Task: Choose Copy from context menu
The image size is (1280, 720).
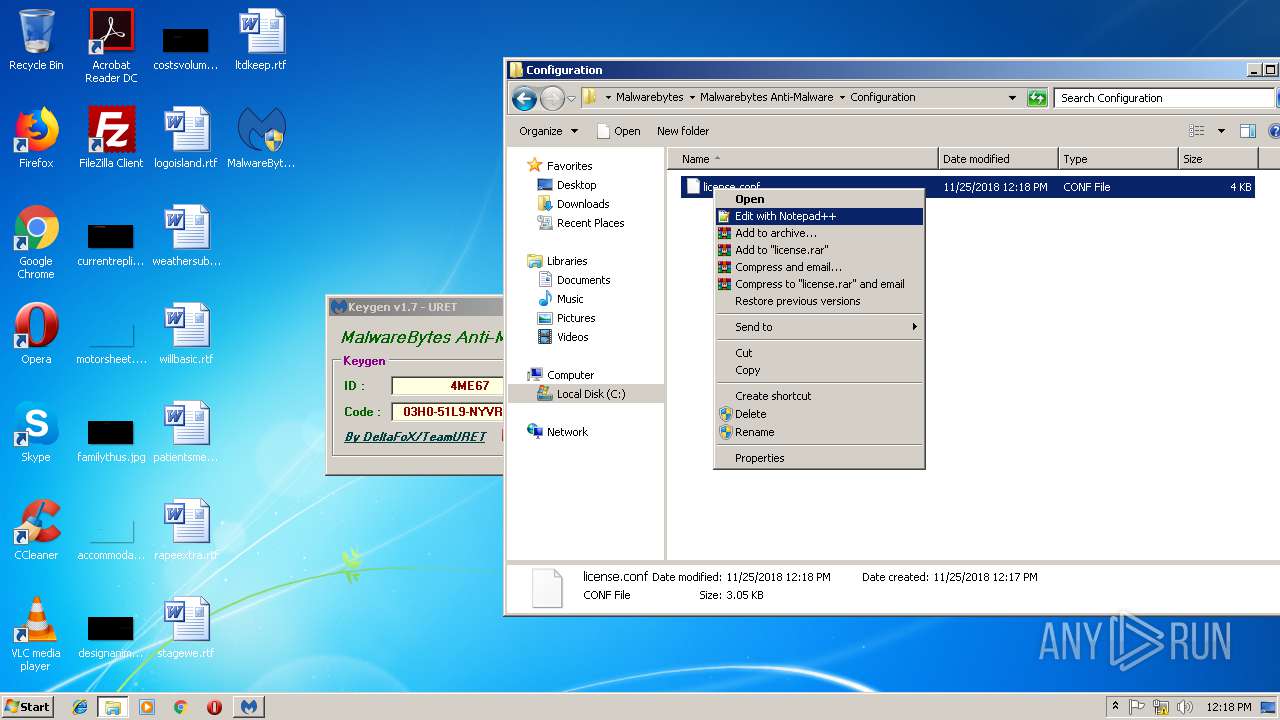Action: tap(819, 370)
